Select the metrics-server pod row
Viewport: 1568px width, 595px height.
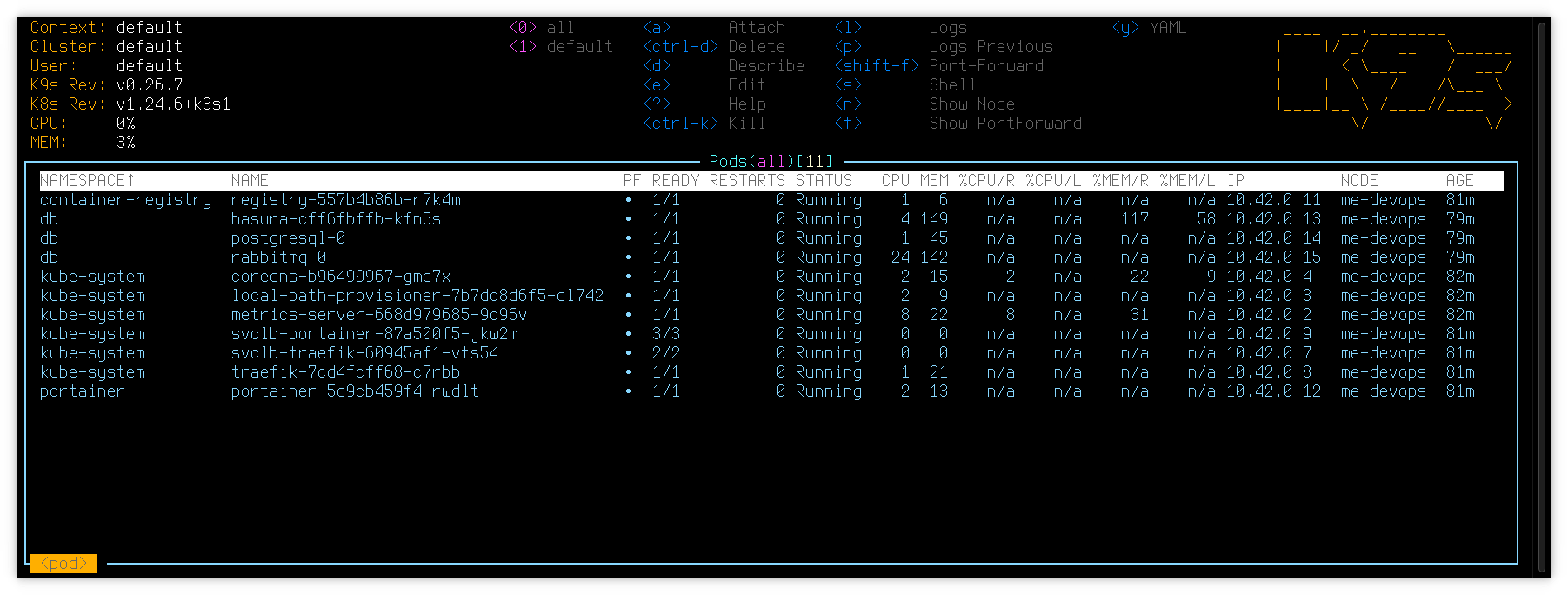(x=378, y=315)
